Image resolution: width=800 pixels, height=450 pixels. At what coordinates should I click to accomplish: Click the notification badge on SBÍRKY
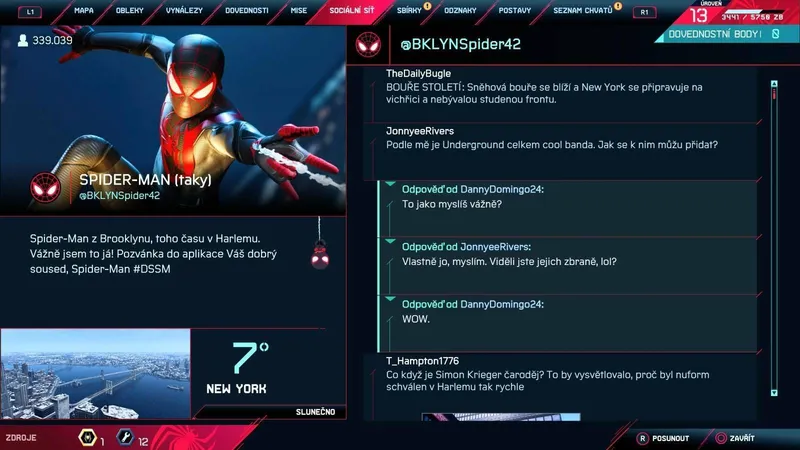pyautogui.click(x=428, y=6)
